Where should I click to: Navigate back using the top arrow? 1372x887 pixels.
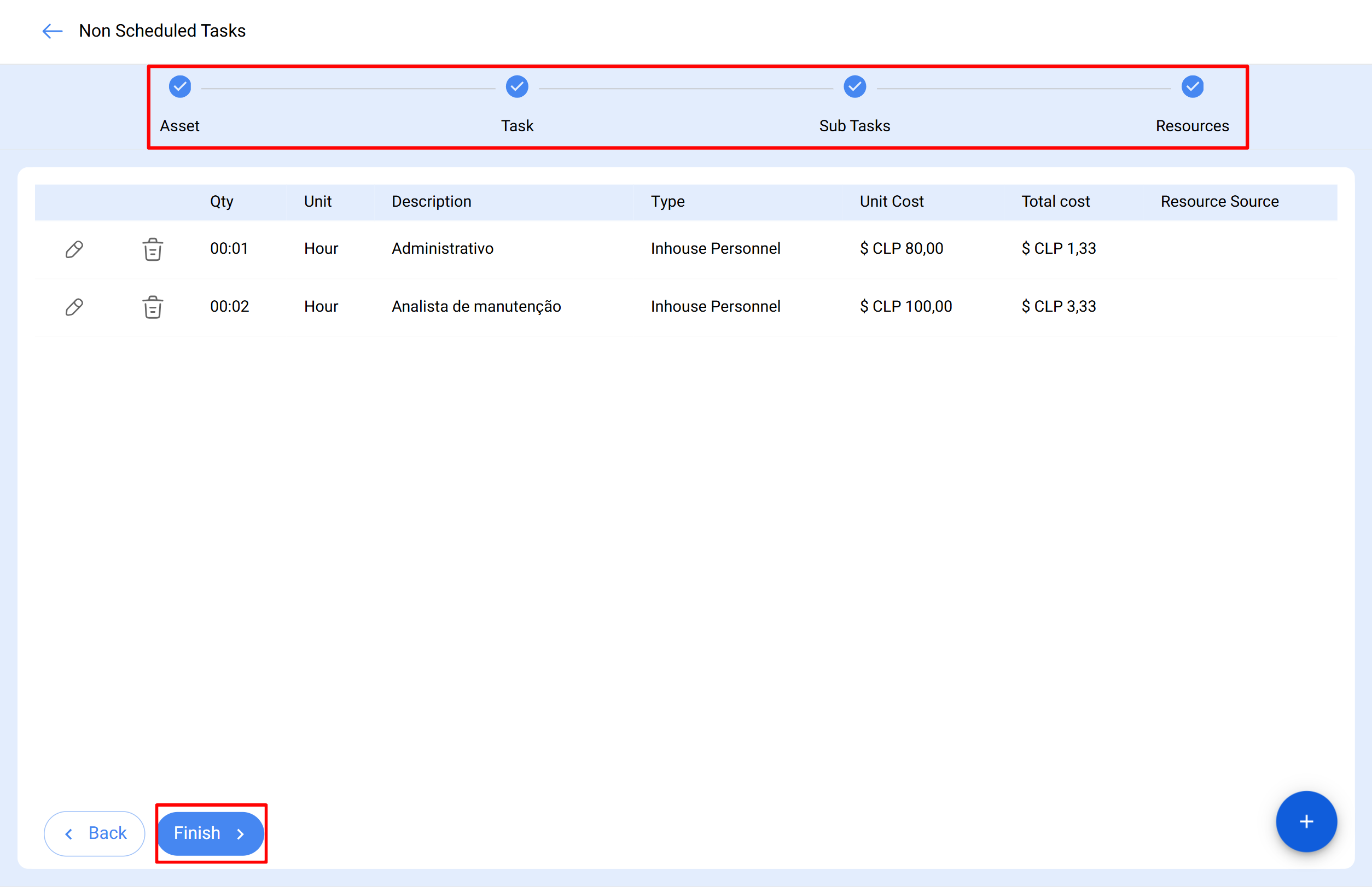(52, 31)
